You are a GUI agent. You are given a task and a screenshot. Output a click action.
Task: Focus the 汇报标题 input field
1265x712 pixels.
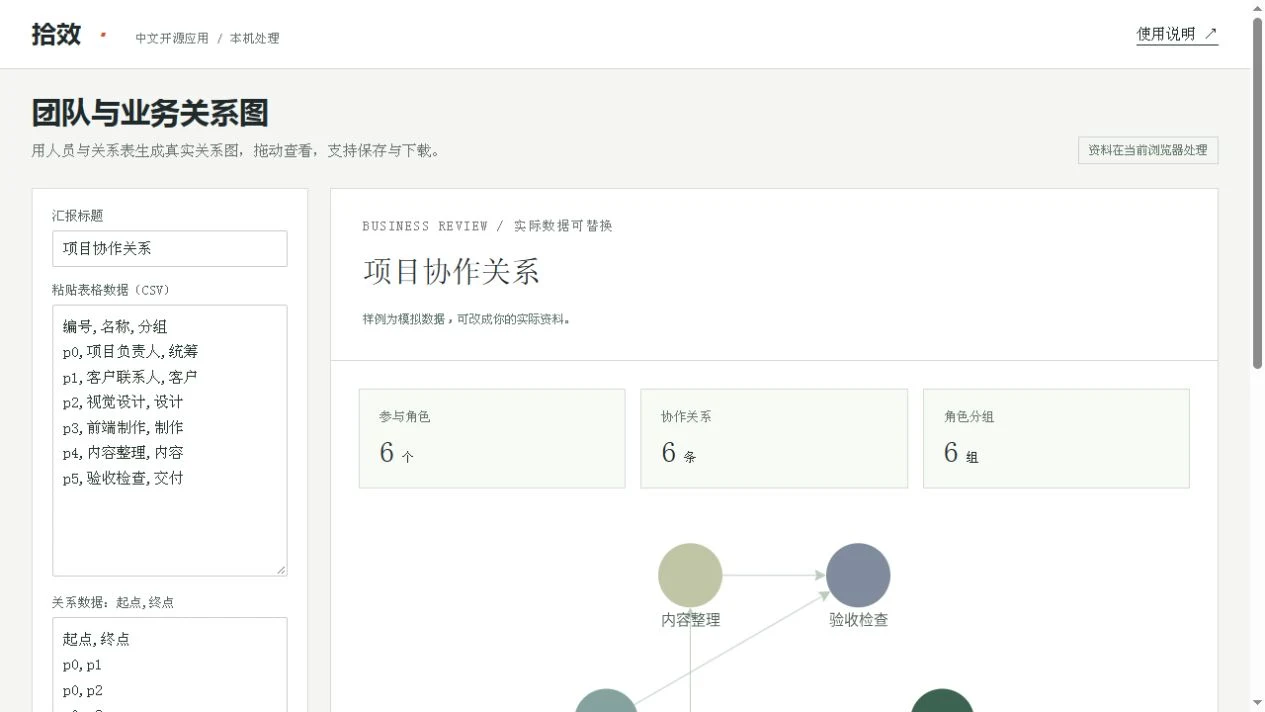coord(170,249)
